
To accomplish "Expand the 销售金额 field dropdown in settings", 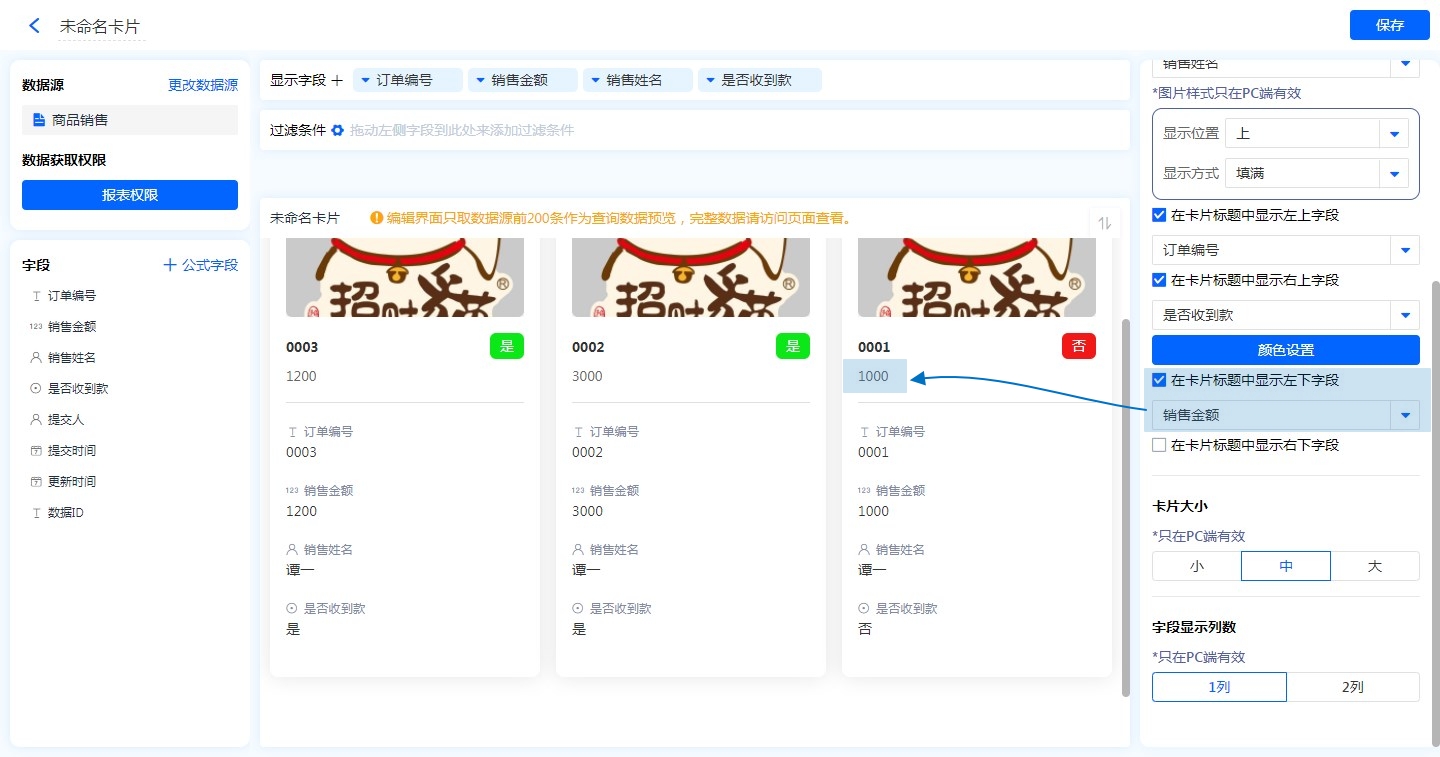I will (x=1405, y=415).
